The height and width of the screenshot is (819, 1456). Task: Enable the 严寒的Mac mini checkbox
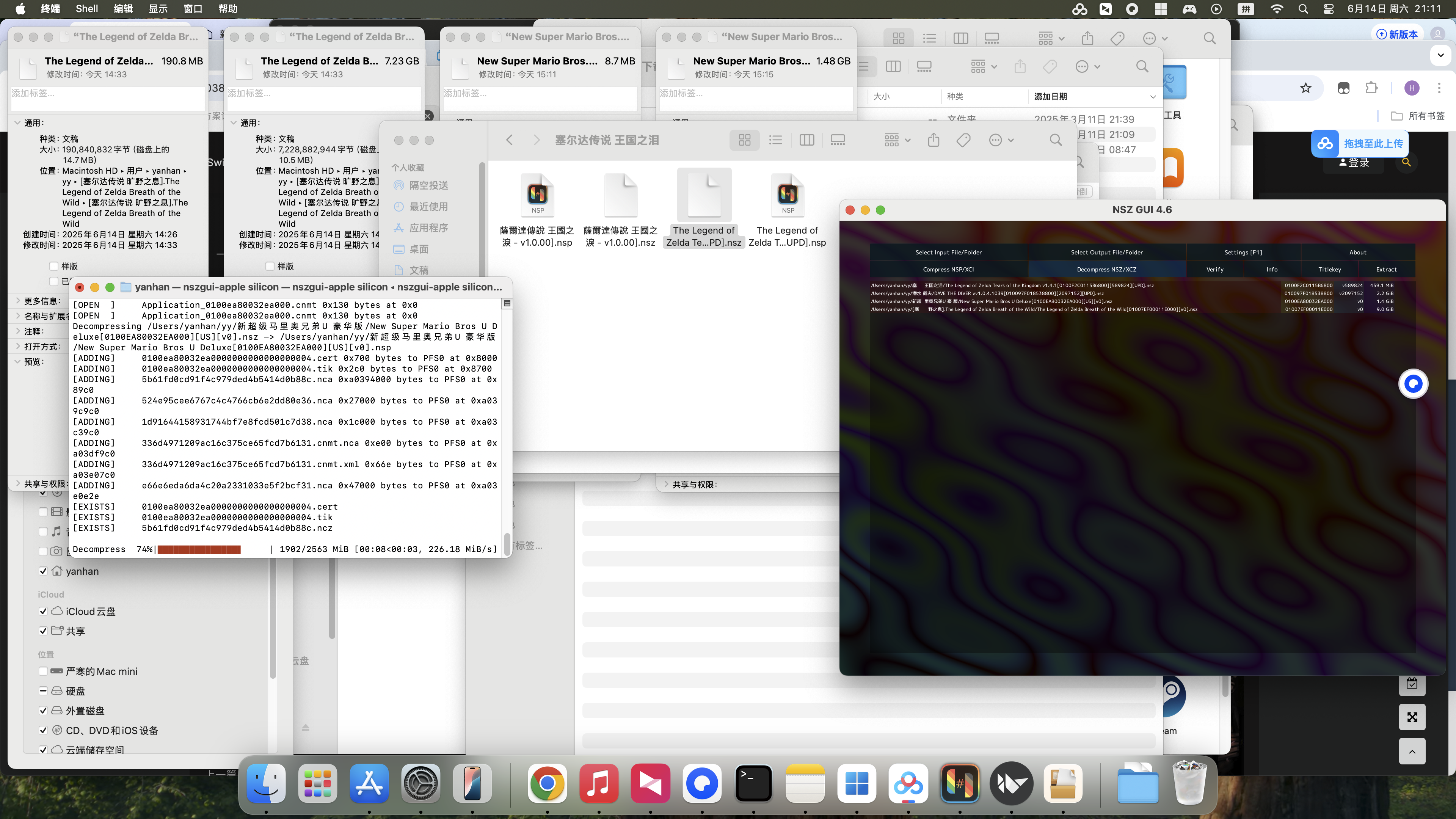coord(43,671)
